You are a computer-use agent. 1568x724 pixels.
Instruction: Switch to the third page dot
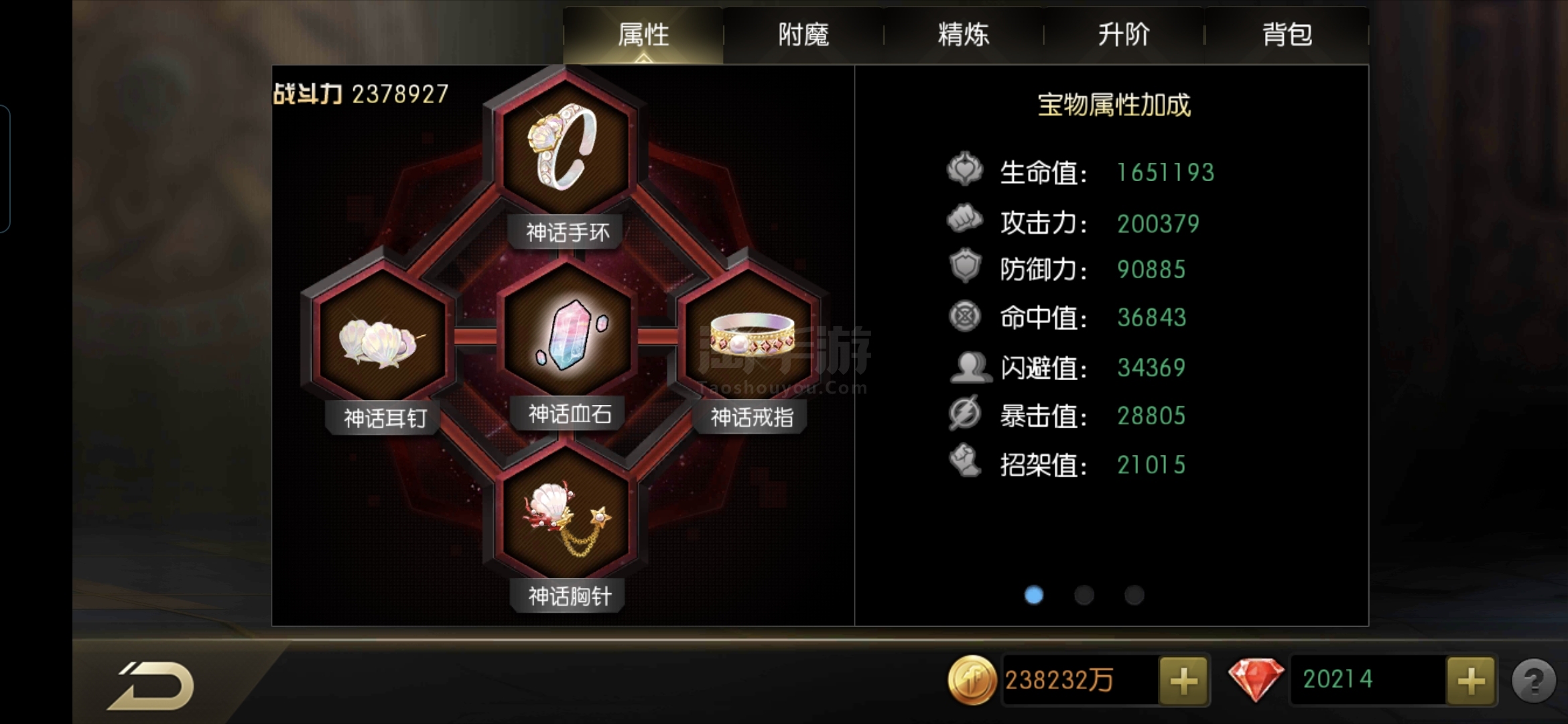coord(1134,595)
